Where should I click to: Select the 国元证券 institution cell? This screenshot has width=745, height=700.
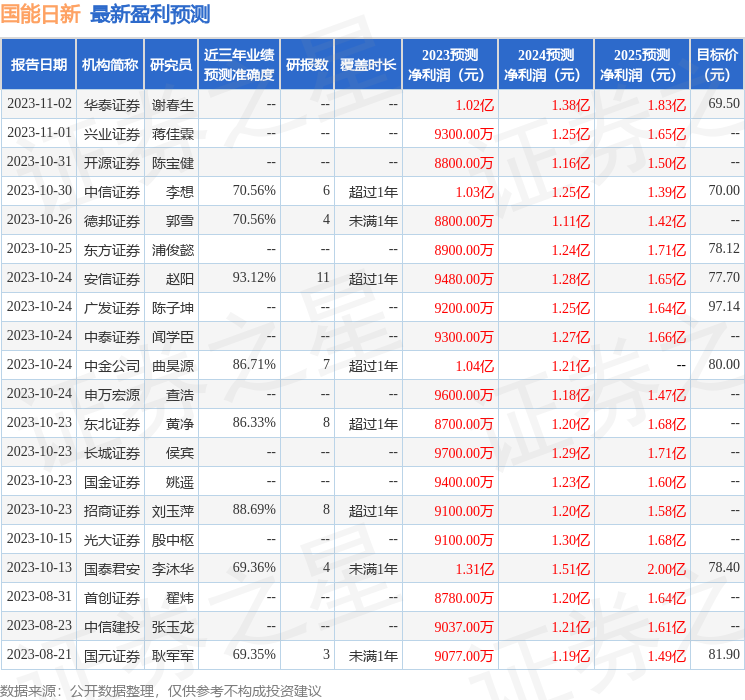click(112, 656)
